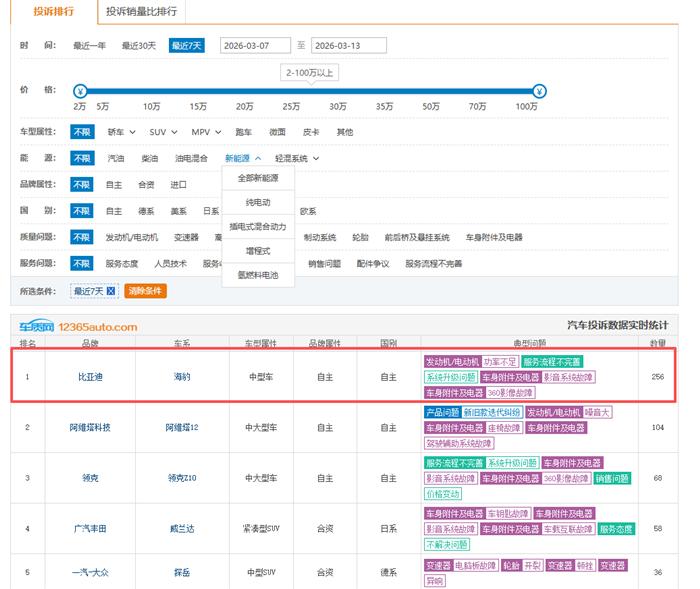The image size is (700, 589).
Task: Click the start date field 2026-03-07
Action: 254,46
